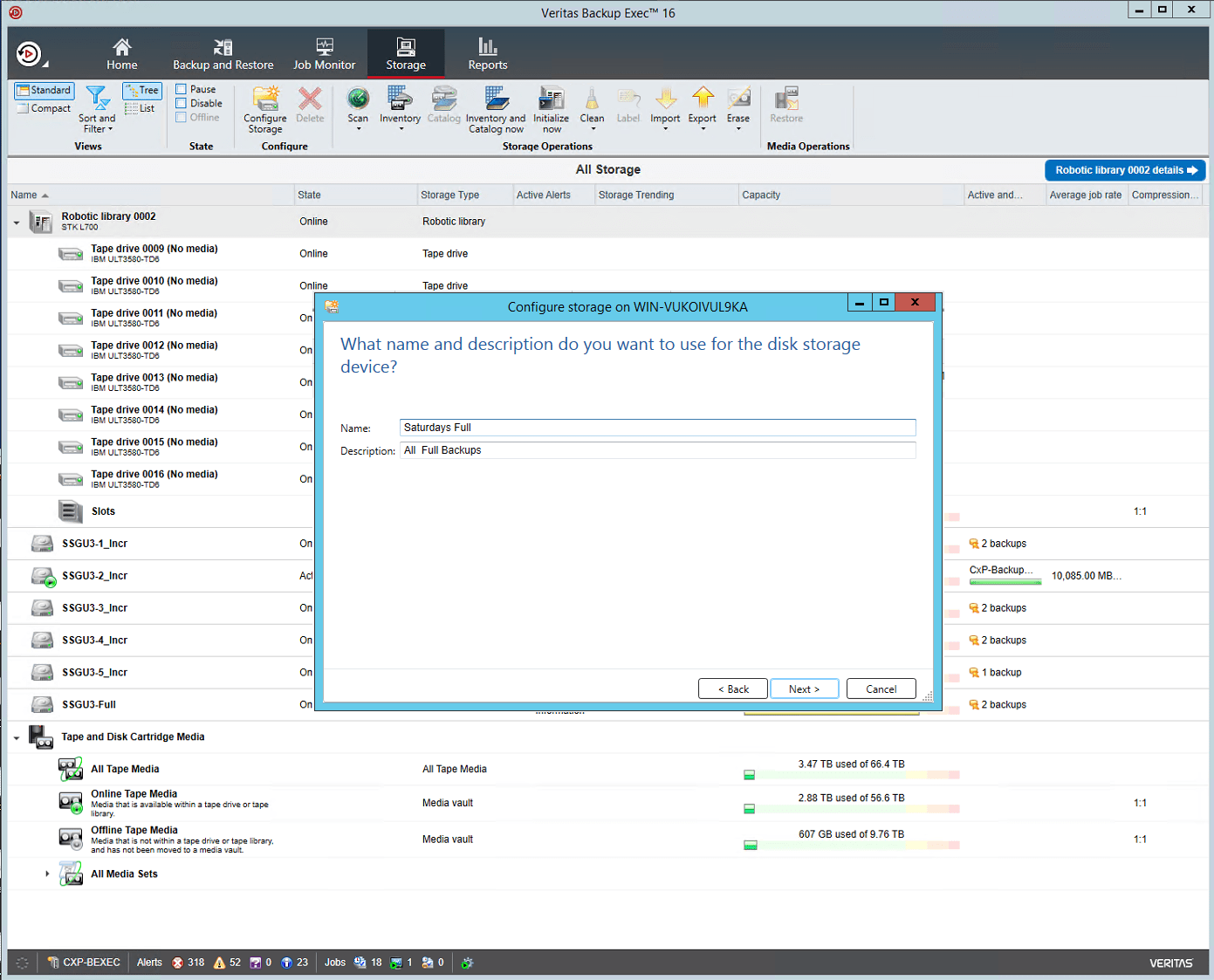Expand the All Media Sets entry
The image size is (1214, 980).
point(46,874)
